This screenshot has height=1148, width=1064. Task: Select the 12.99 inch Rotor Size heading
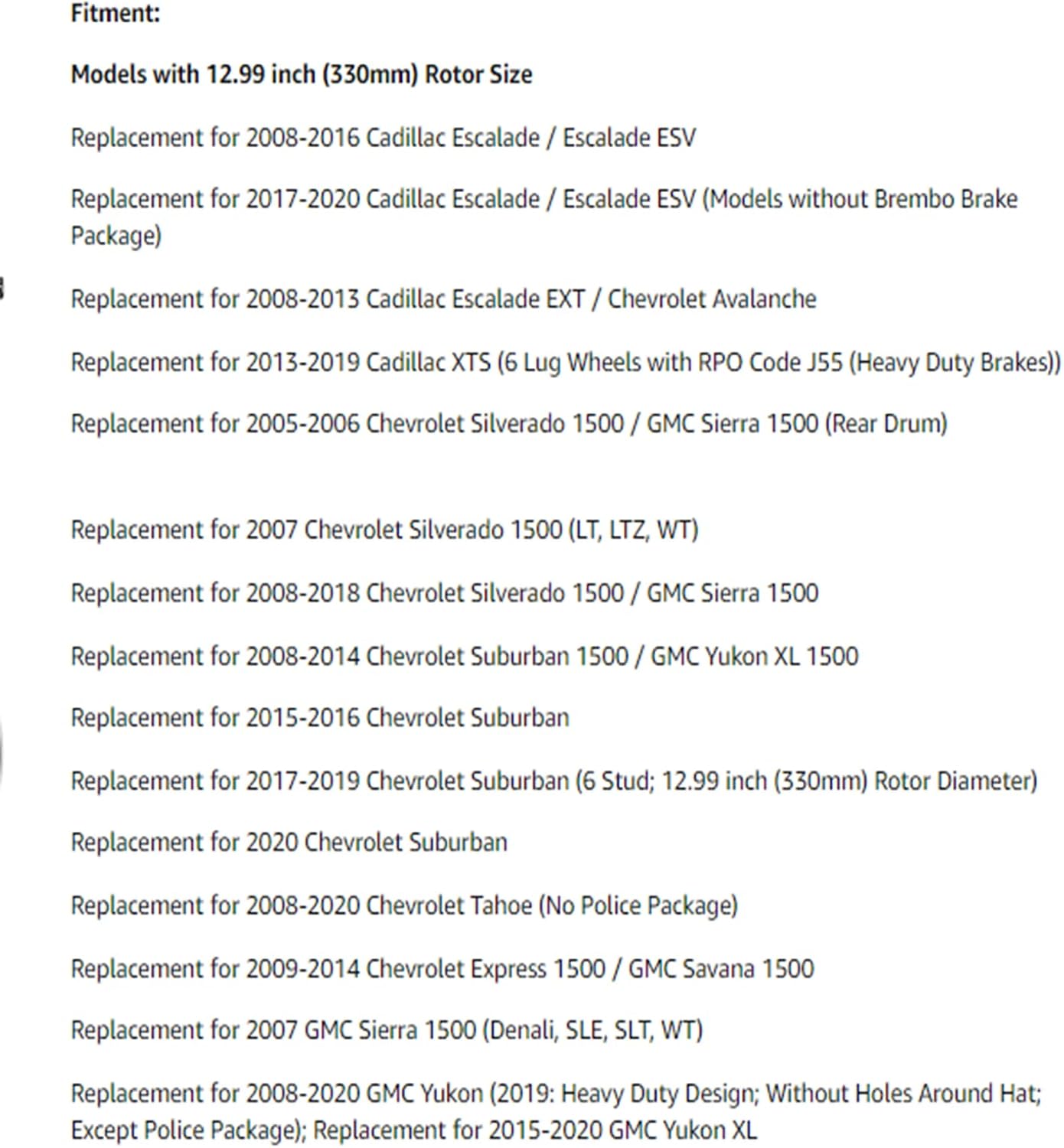pyautogui.click(x=302, y=75)
